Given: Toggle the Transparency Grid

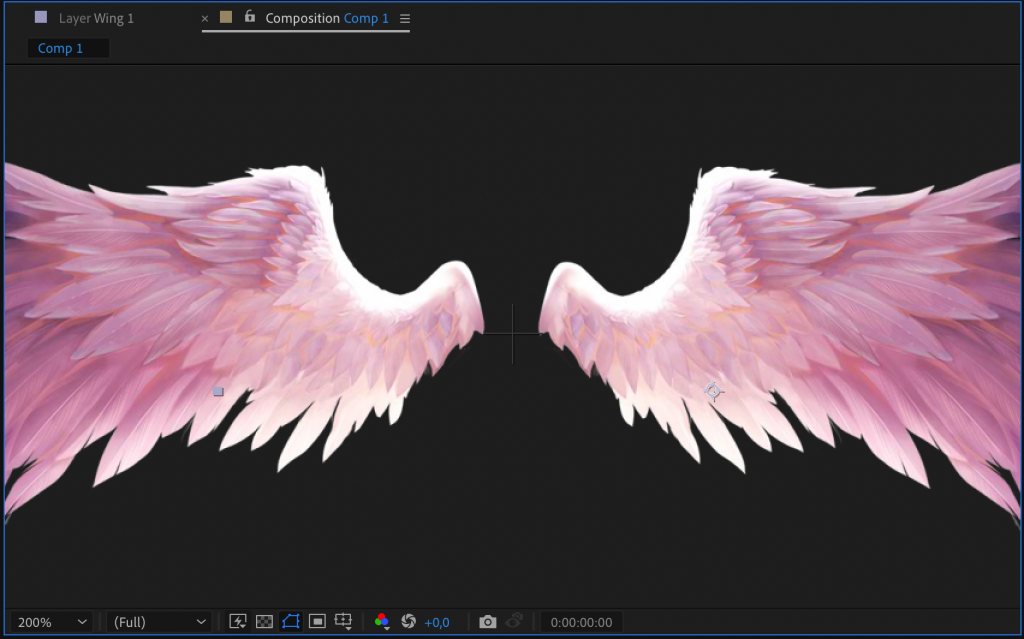Looking at the screenshot, I should point(264,621).
